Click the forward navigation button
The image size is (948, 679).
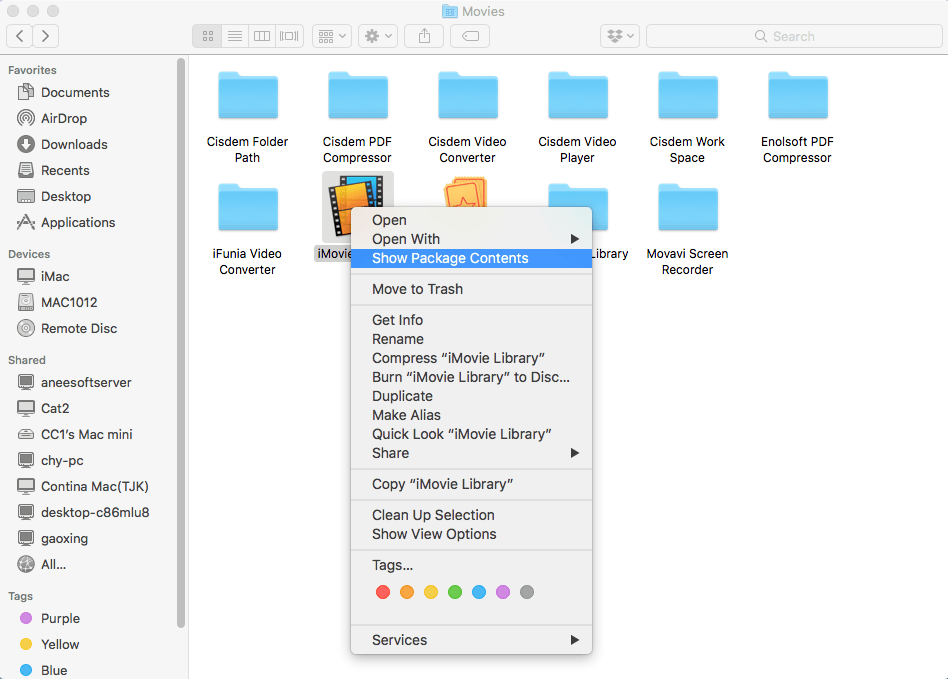pos(46,35)
